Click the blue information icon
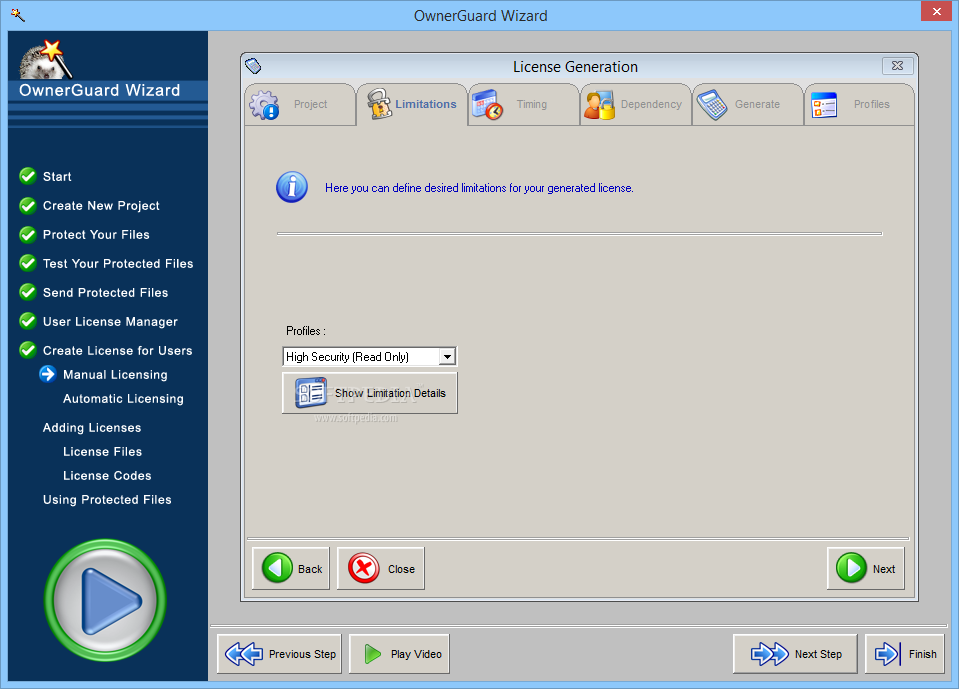Image resolution: width=959 pixels, height=689 pixels. tap(292, 187)
